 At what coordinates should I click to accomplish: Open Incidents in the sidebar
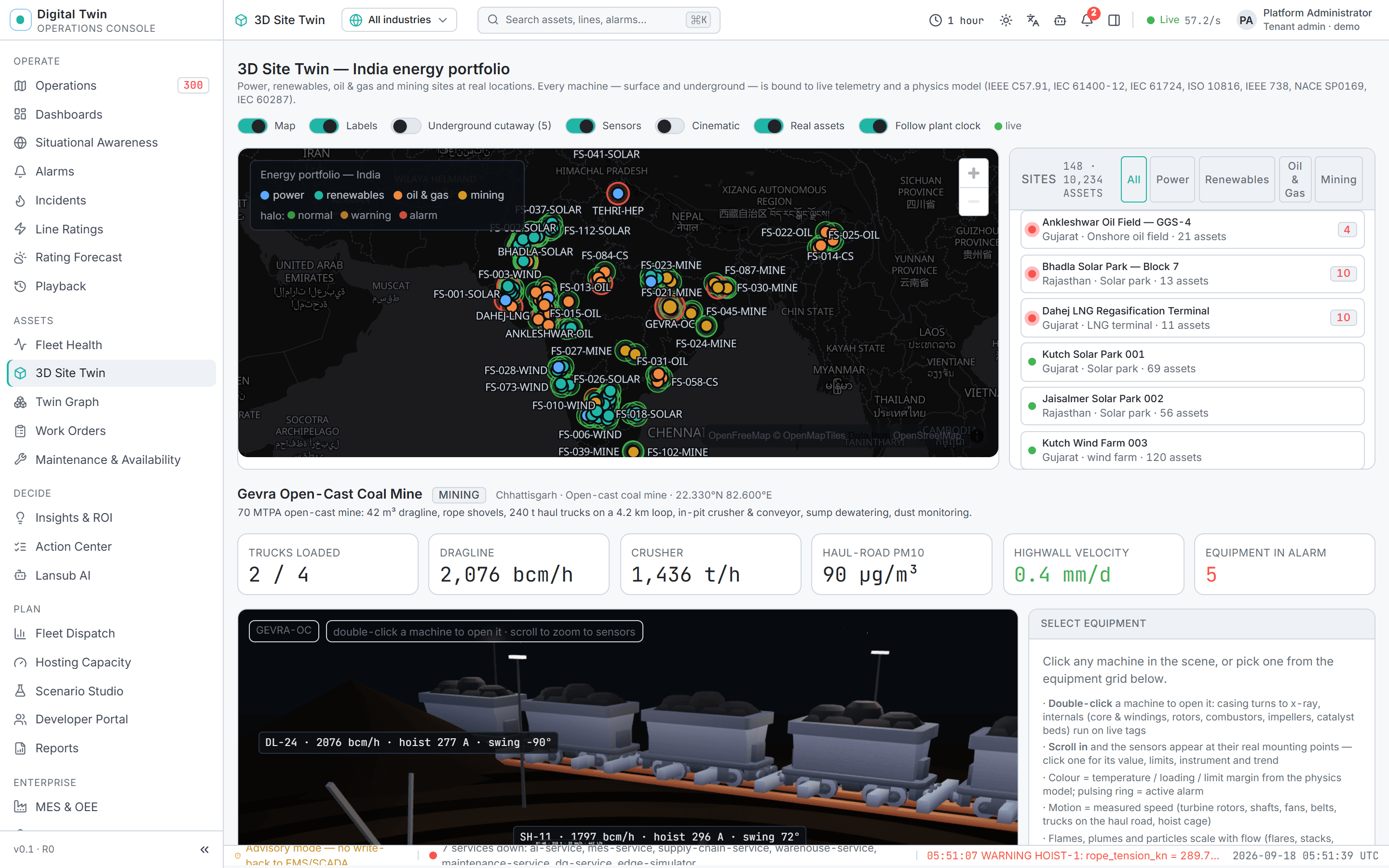111,200
